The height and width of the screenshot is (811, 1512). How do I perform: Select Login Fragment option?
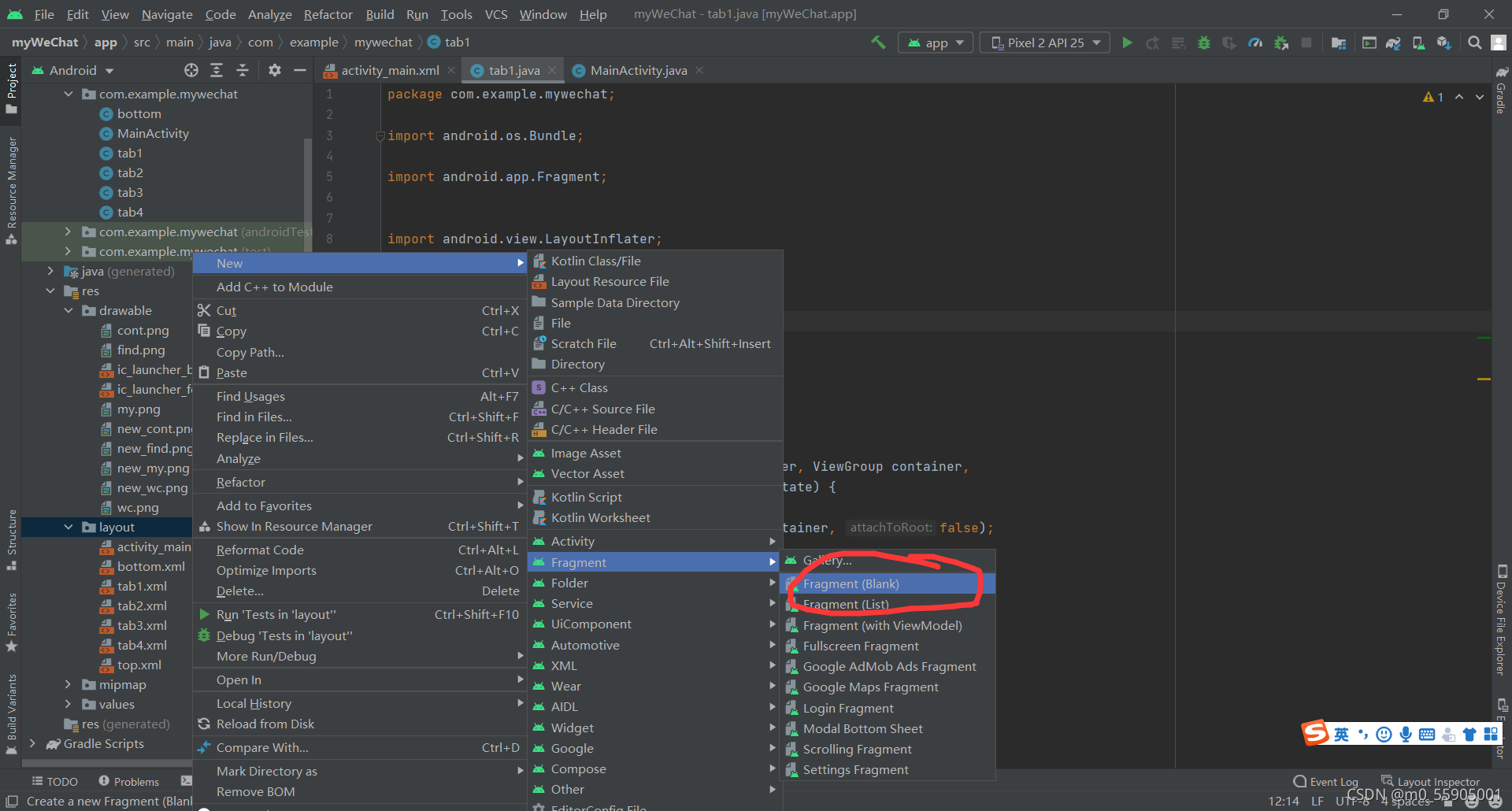pos(887,708)
